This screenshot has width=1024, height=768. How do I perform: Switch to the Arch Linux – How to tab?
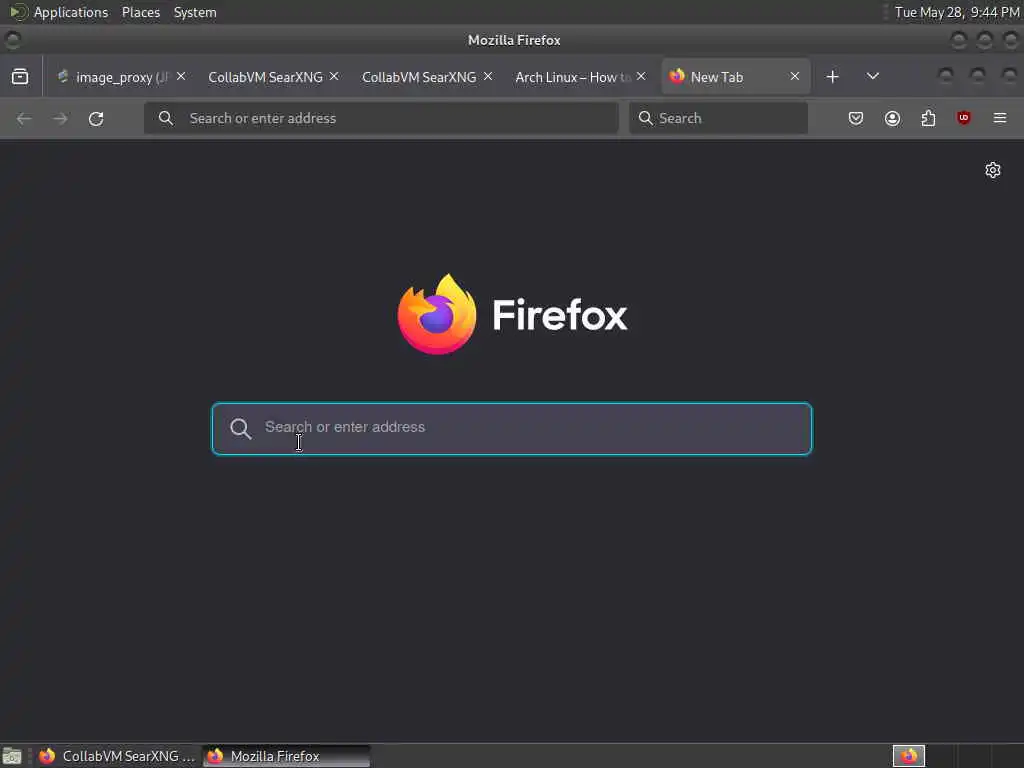coord(573,77)
